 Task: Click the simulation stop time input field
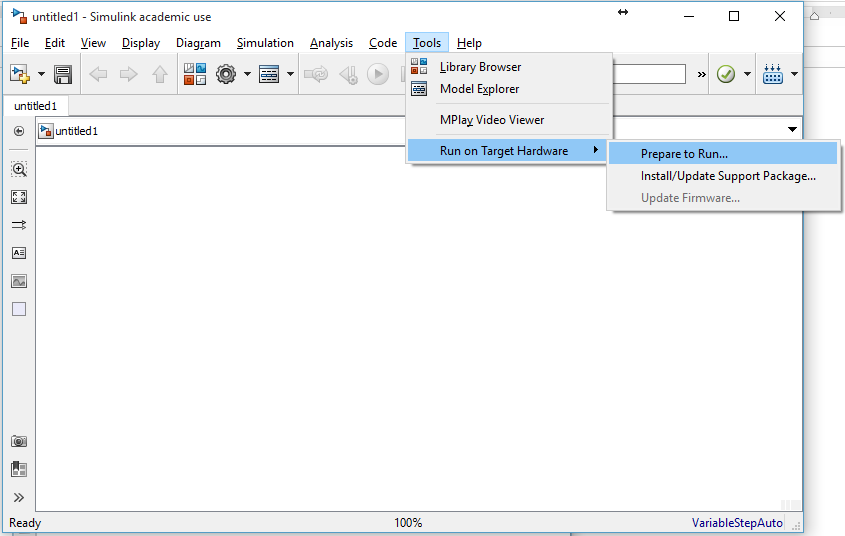point(649,74)
